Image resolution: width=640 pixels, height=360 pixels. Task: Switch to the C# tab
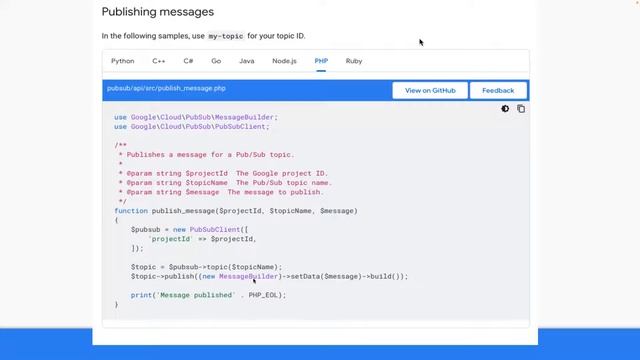[188, 61]
